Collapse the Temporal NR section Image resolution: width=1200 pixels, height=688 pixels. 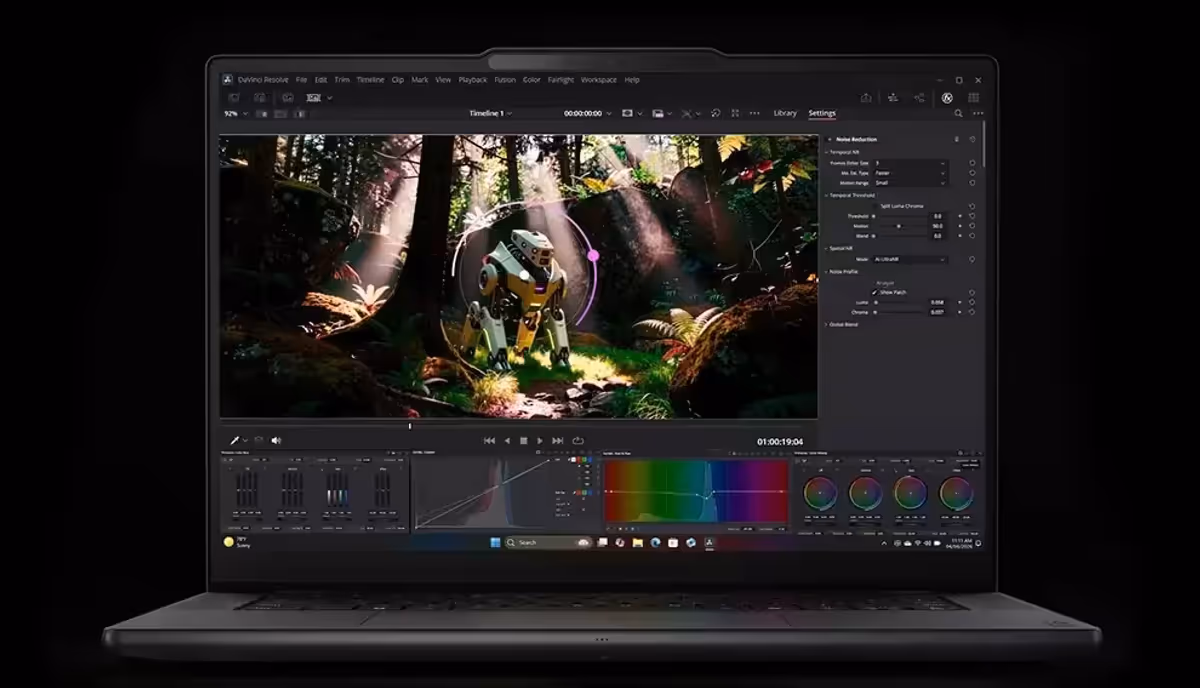pos(826,152)
